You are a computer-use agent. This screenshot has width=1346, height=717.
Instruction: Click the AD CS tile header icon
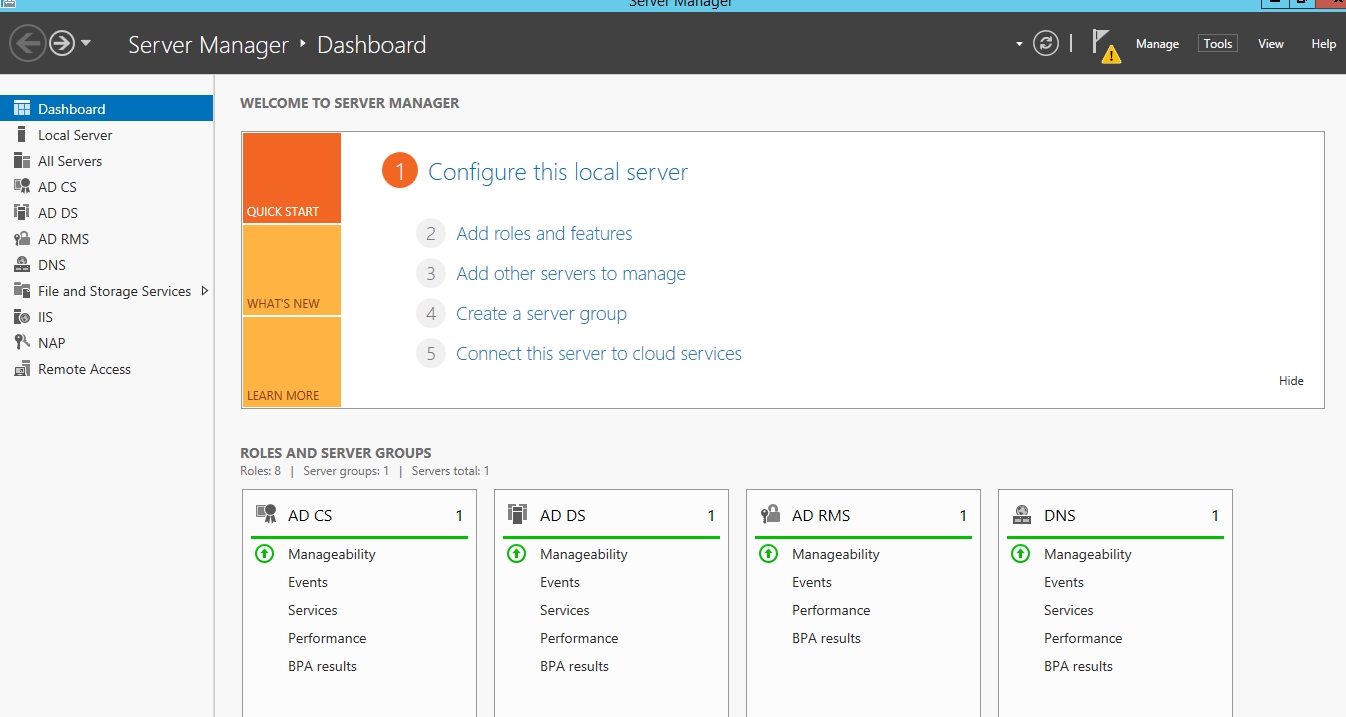pyautogui.click(x=266, y=514)
